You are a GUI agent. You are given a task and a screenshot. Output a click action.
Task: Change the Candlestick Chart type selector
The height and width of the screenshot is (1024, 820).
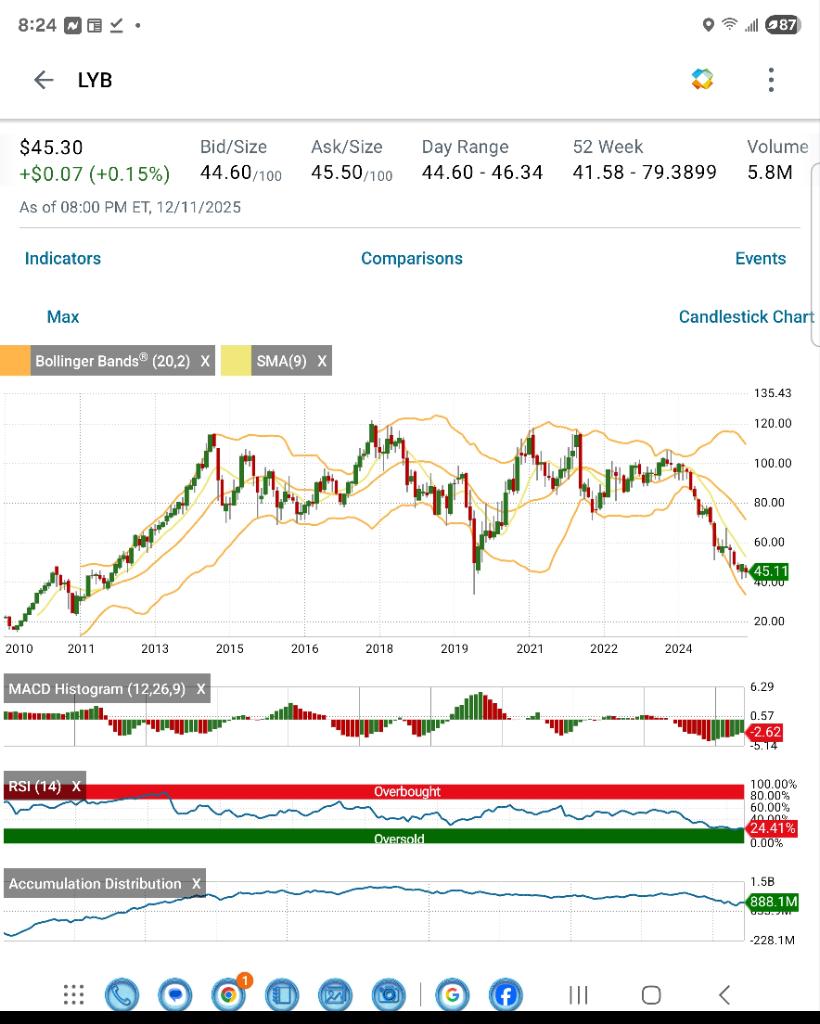746,317
